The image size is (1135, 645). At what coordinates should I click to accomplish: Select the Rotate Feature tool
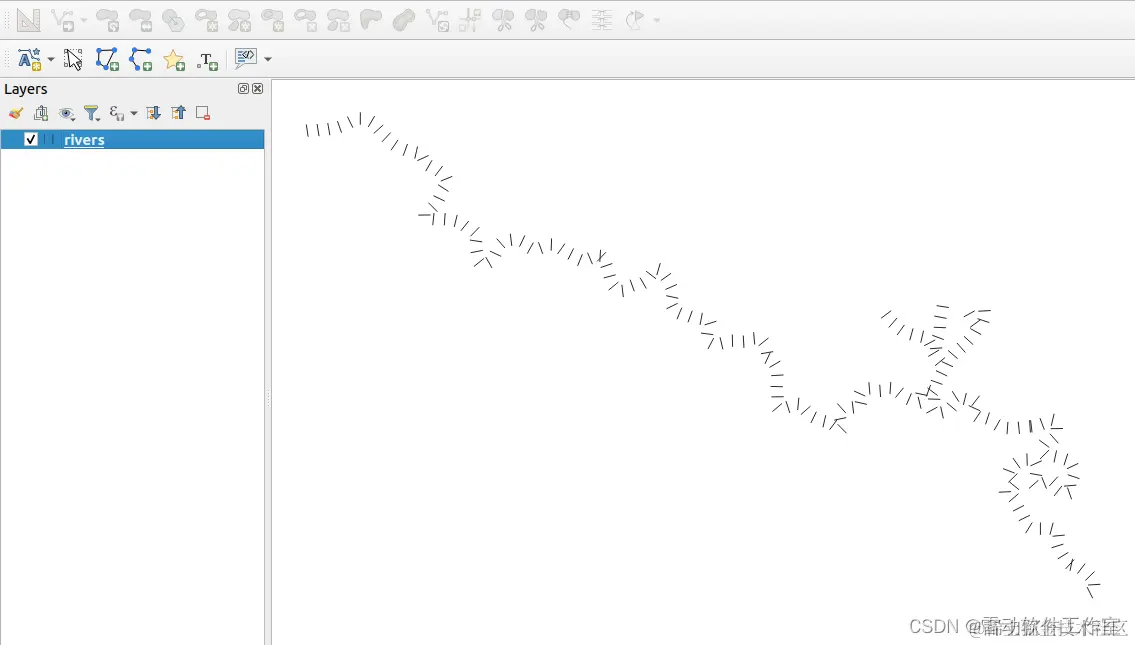[107, 20]
